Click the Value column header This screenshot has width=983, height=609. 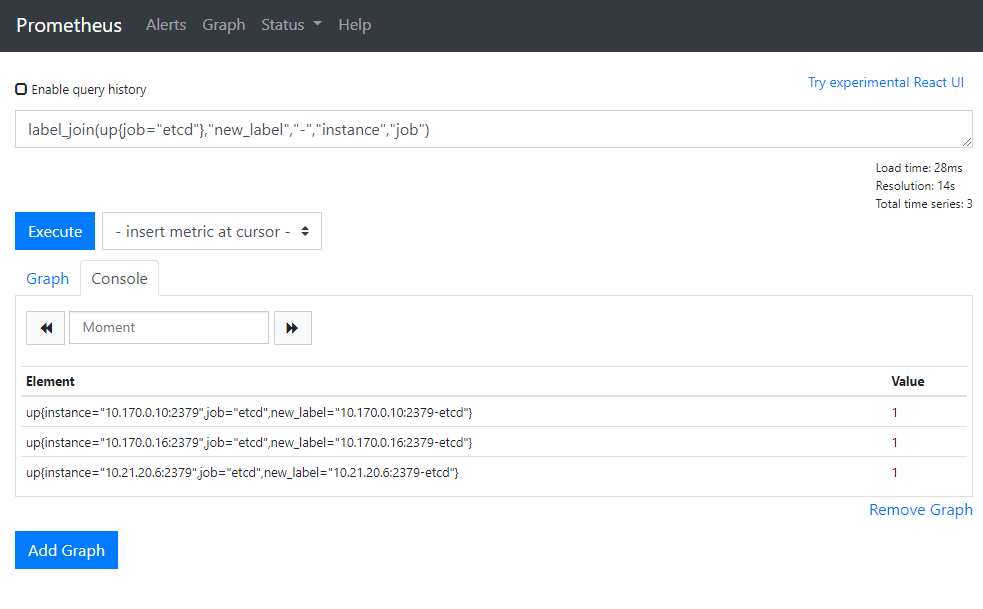(x=907, y=381)
